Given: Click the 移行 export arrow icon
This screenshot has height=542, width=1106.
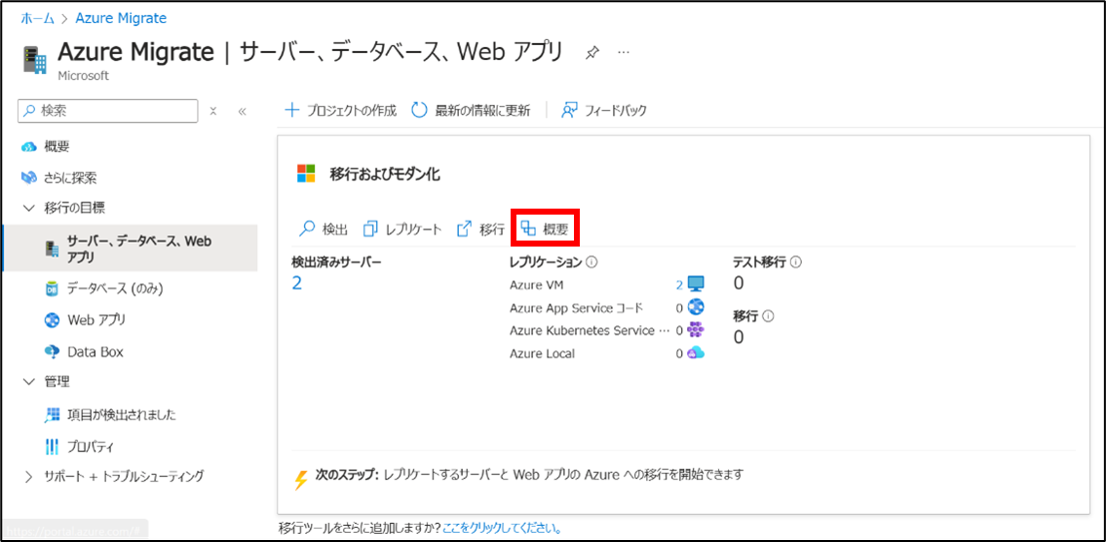Looking at the screenshot, I should [x=464, y=229].
